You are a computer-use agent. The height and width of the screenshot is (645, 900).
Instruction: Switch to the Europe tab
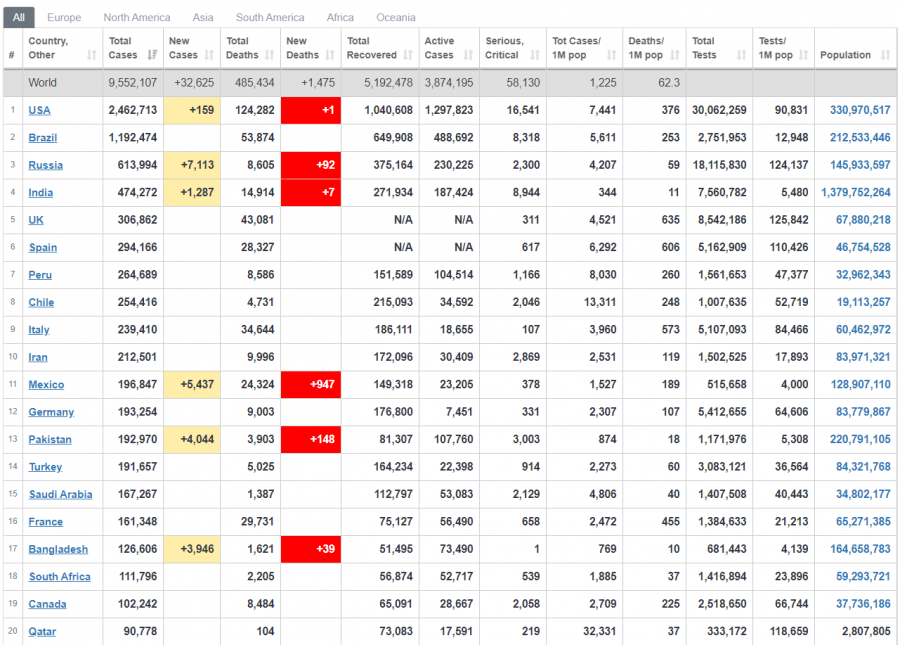tap(64, 17)
